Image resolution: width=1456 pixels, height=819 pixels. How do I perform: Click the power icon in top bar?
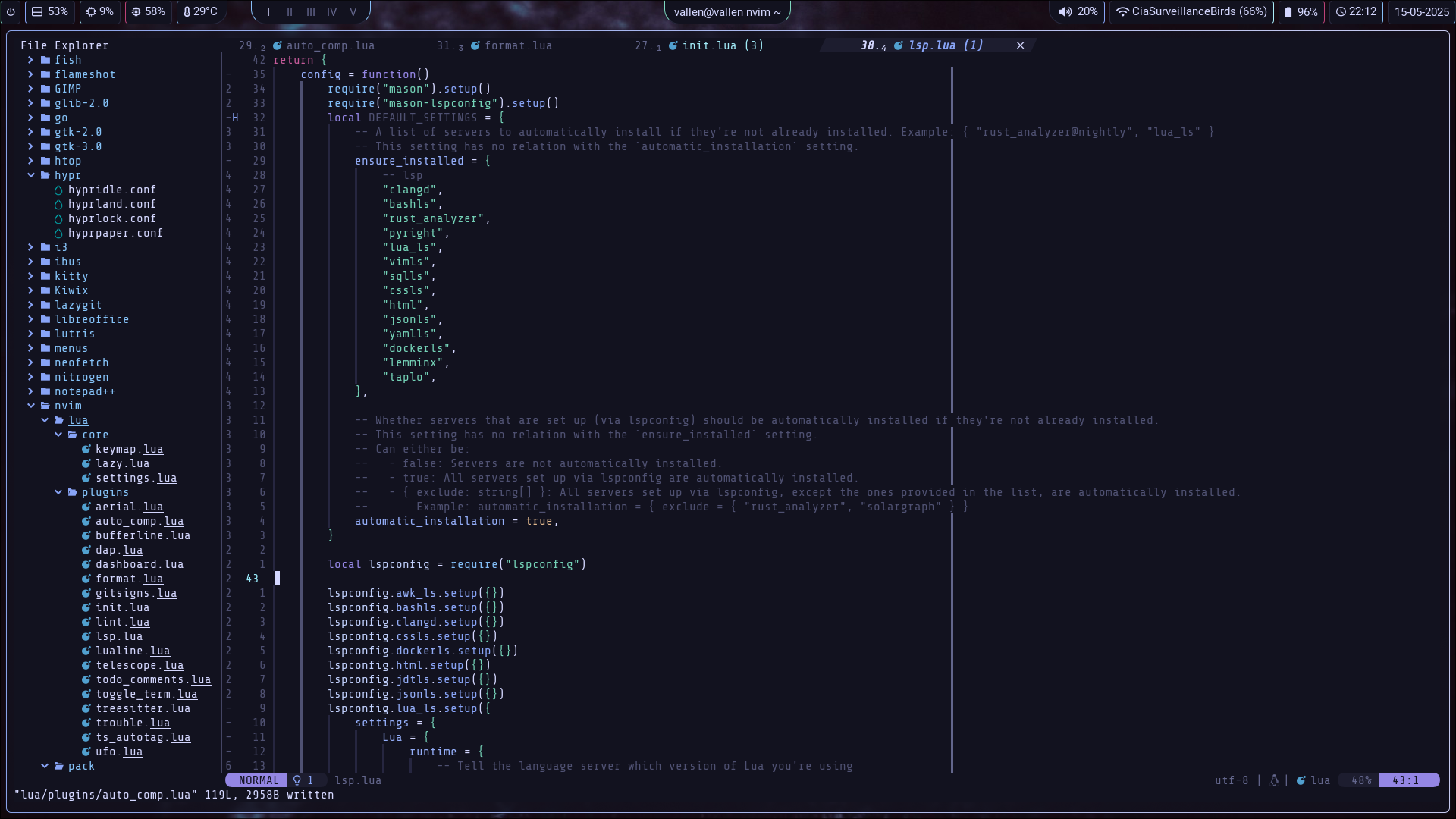[x=11, y=11]
